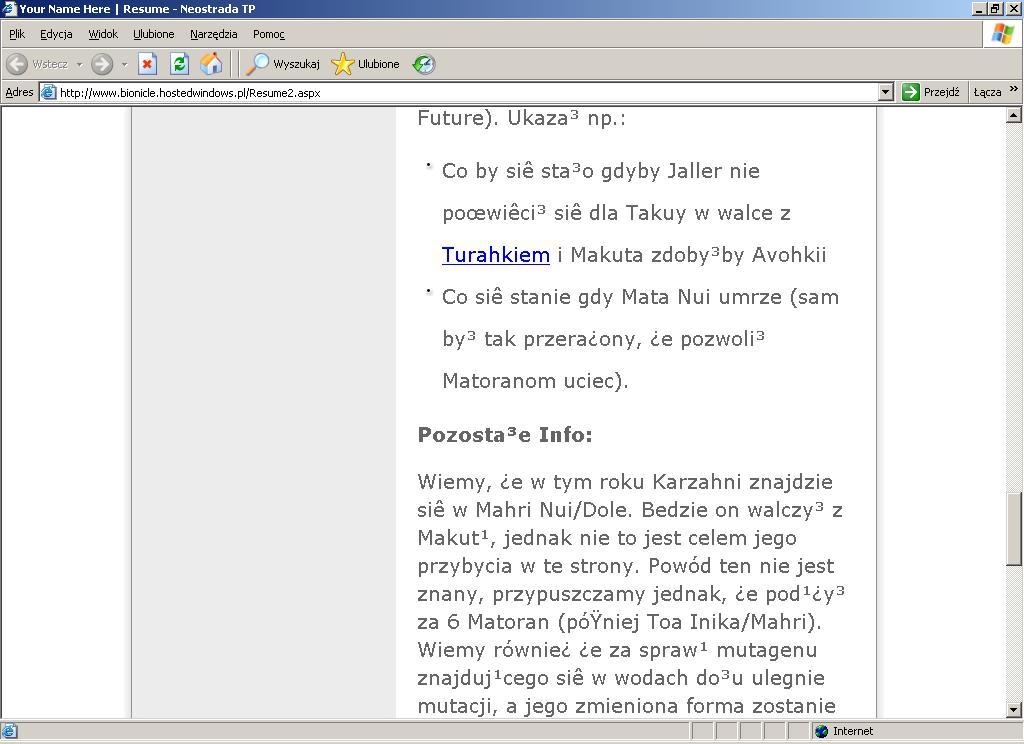Open the Narzędzia menu
1024x744 pixels.
click(x=214, y=34)
